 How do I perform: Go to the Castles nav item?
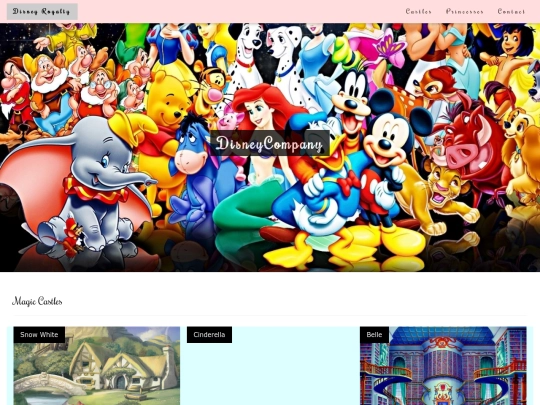pyautogui.click(x=418, y=11)
